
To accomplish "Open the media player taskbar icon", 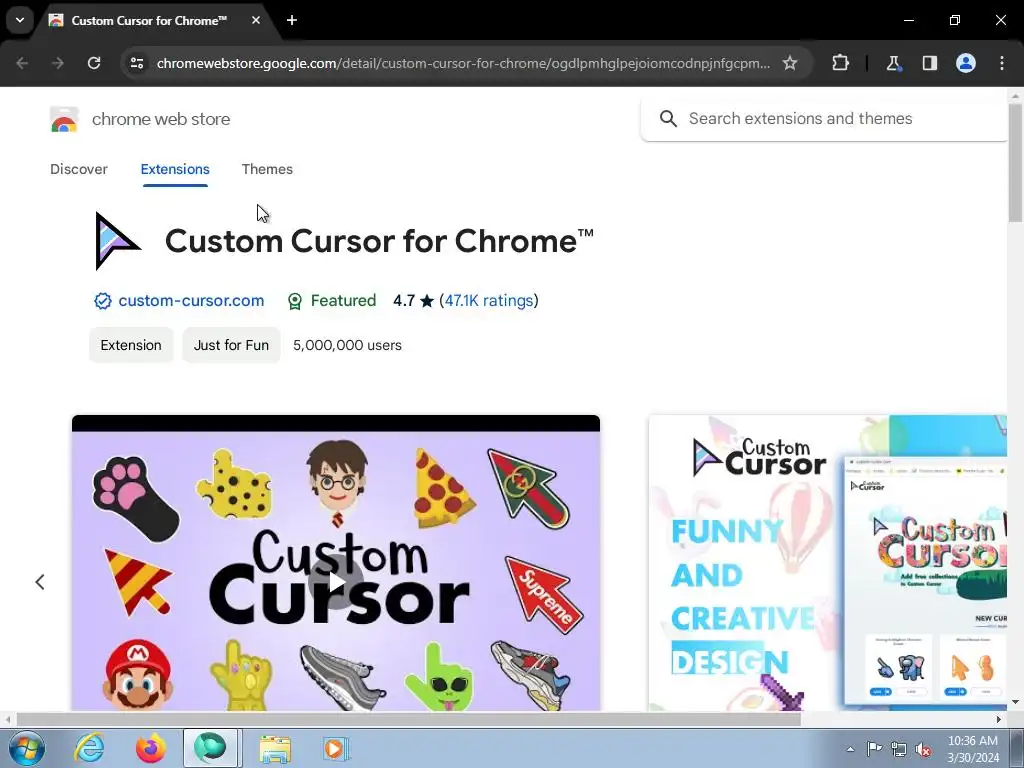I will (x=336, y=749).
